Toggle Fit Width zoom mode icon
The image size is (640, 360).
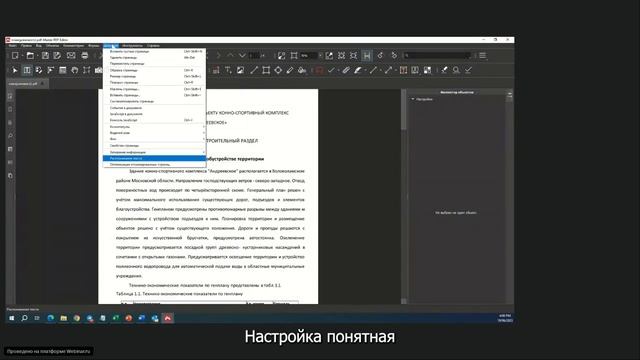pyautogui.click(x=367, y=56)
